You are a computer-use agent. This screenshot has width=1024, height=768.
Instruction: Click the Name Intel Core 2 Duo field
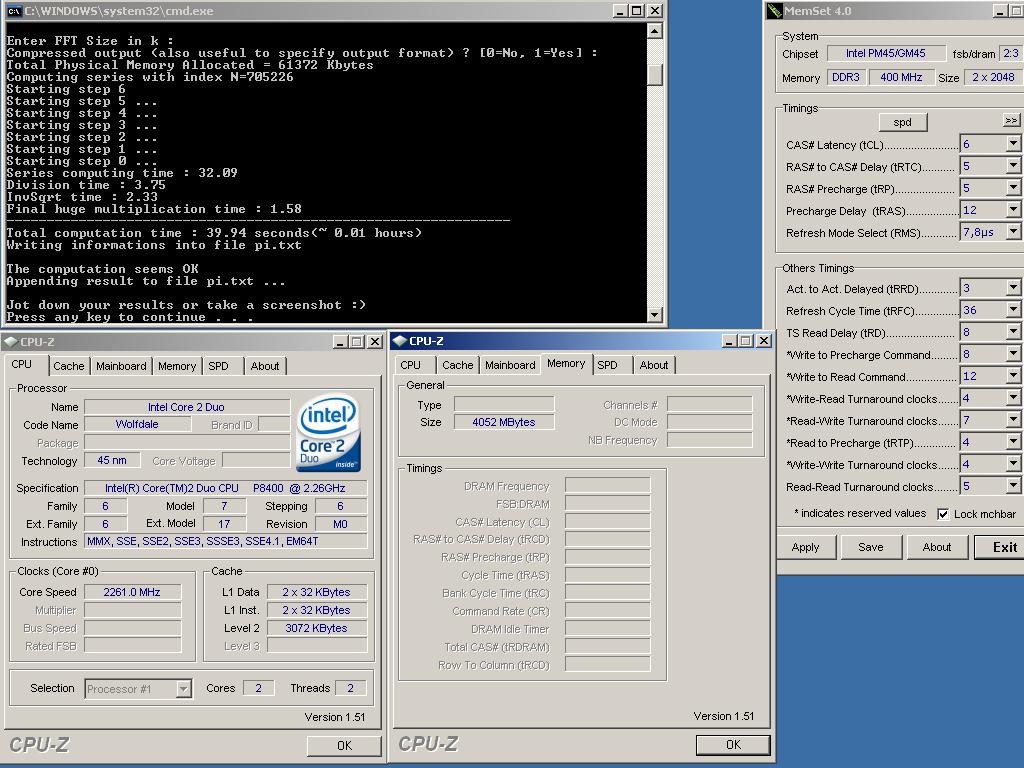187,407
